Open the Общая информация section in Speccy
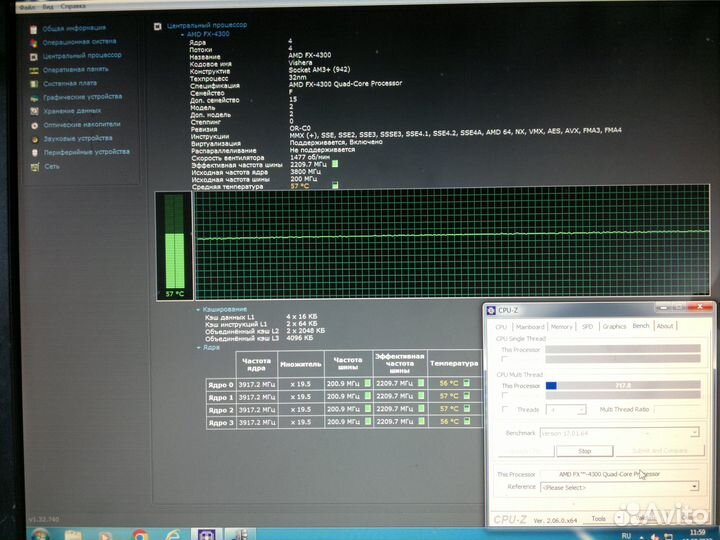Screen dimensions: 720x540 click(74, 28)
